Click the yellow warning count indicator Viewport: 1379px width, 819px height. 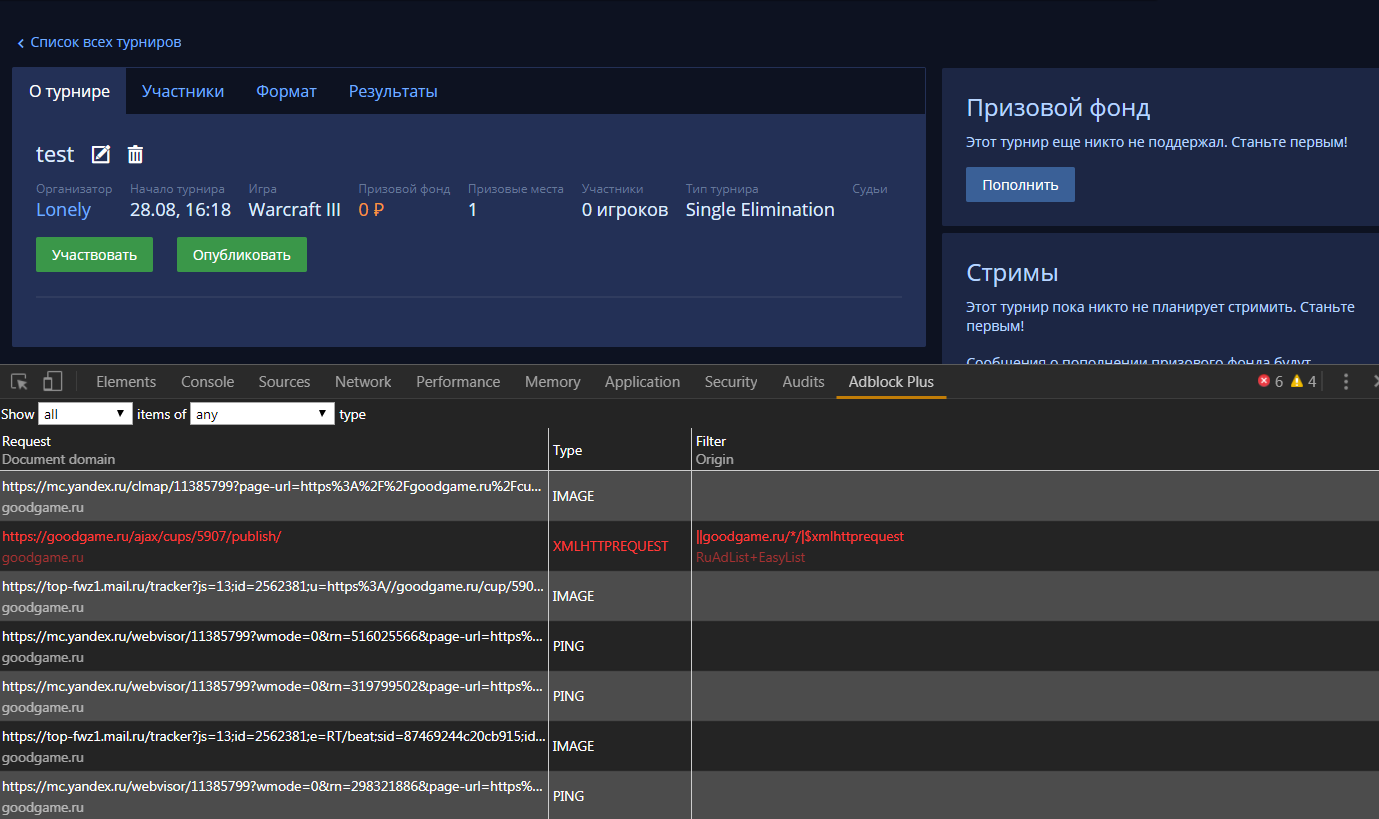click(1303, 381)
